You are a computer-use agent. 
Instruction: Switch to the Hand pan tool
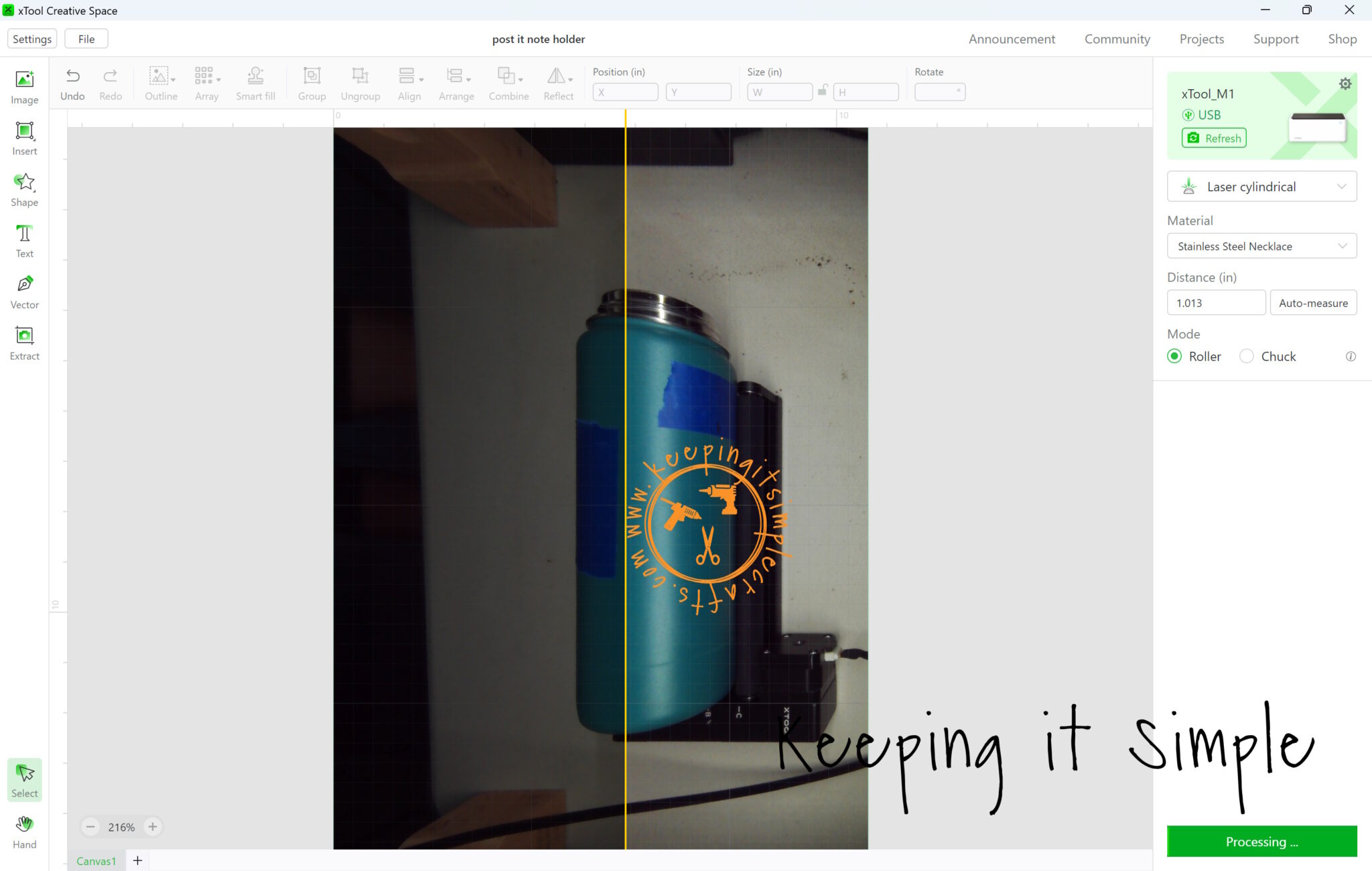tap(25, 832)
